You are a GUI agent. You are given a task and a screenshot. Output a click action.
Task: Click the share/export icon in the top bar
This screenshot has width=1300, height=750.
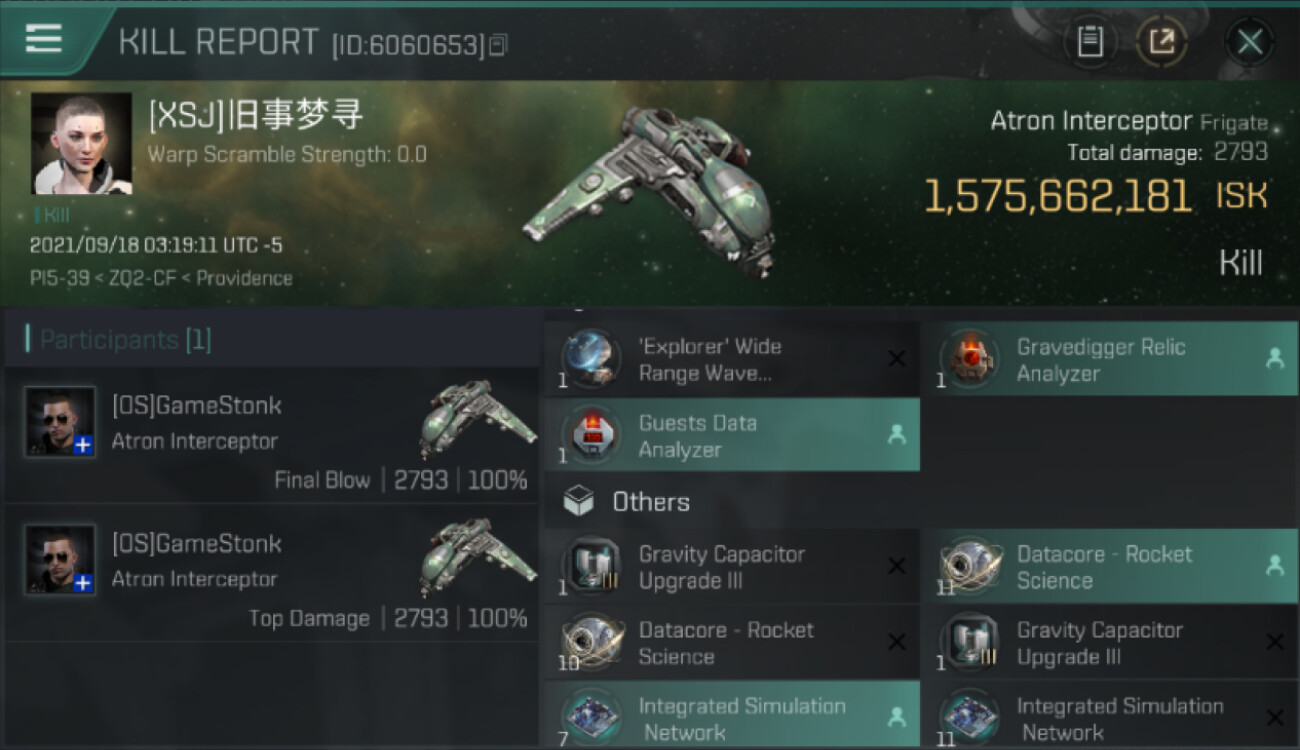1162,42
